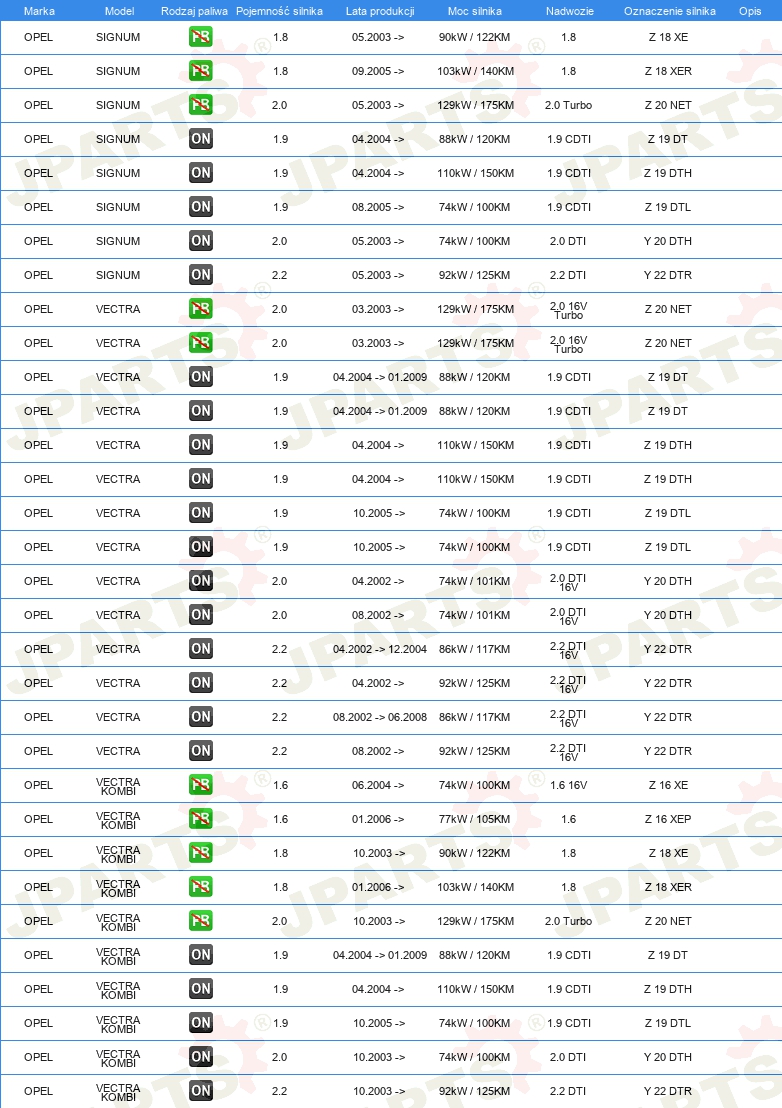The image size is (782, 1108).
Task: Select 'OPEL' brand cell in Z 18 XE Signum row
Action: 38,37
